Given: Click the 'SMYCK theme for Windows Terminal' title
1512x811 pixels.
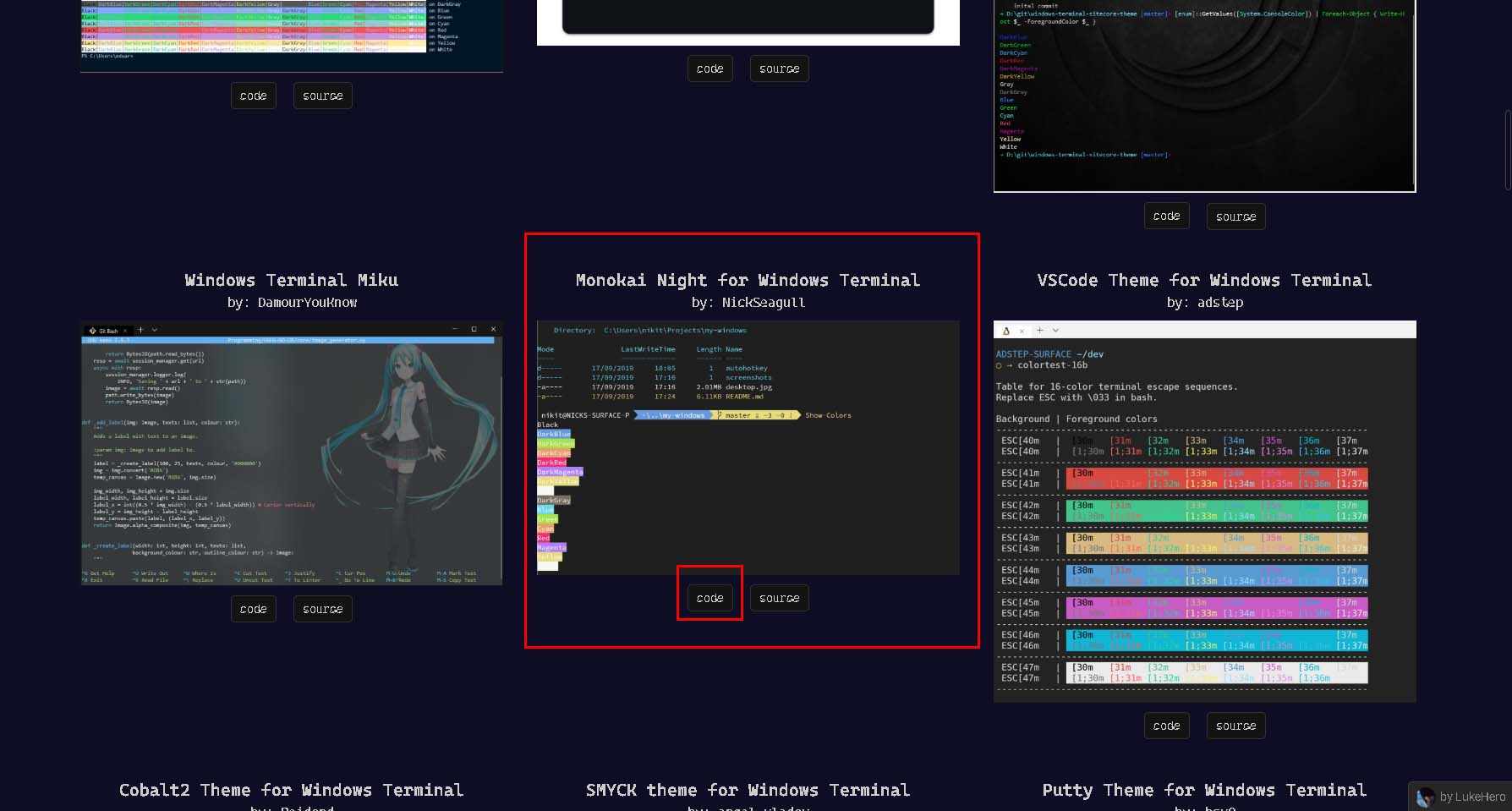Looking at the screenshot, I should coord(748,790).
